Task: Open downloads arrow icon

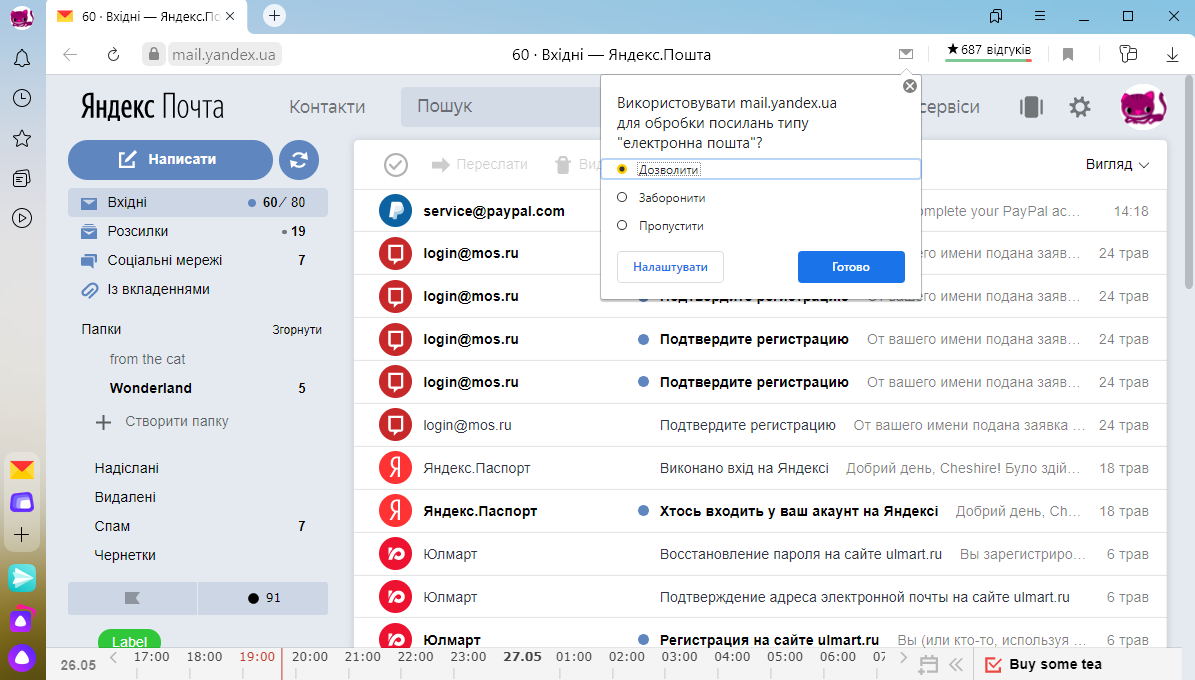Action: tap(1172, 54)
